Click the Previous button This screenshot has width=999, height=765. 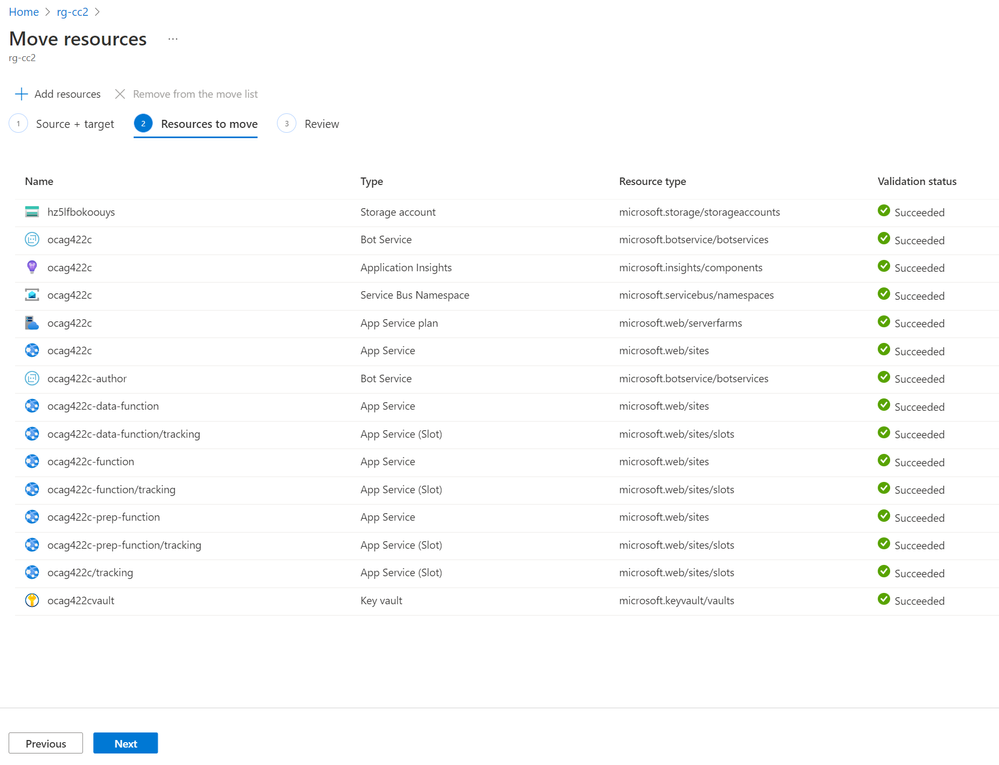click(x=46, y=743)
